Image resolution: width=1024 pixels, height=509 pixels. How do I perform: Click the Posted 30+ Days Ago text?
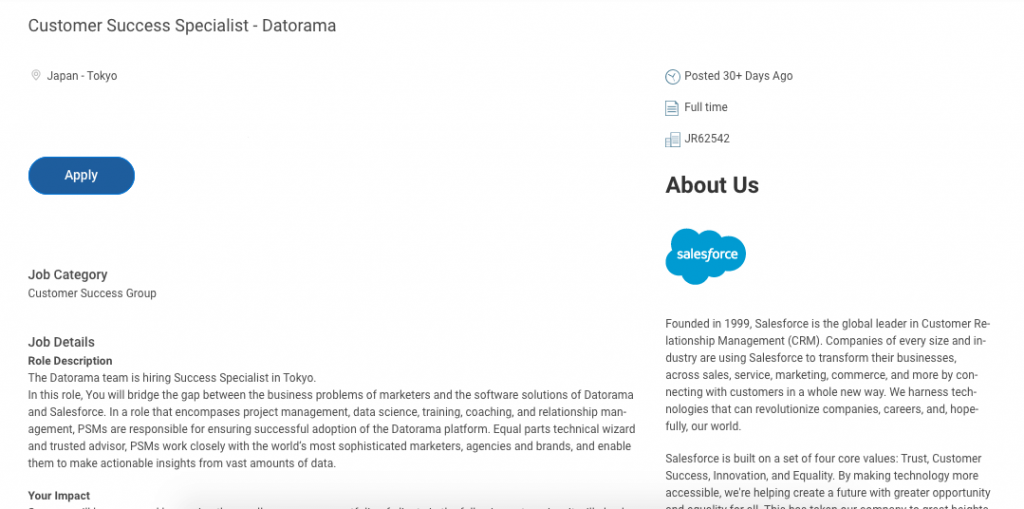[738, 76]
